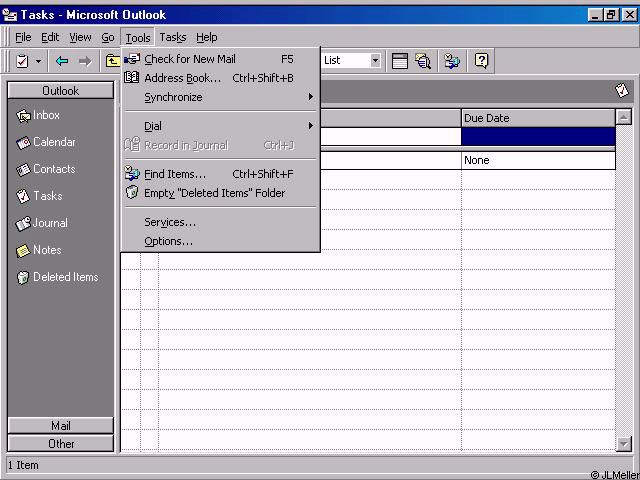The width and height of the screenshot is (640, 480).
Task: Go to Contacts in the Outlook bar
Action: pos(53,170)
